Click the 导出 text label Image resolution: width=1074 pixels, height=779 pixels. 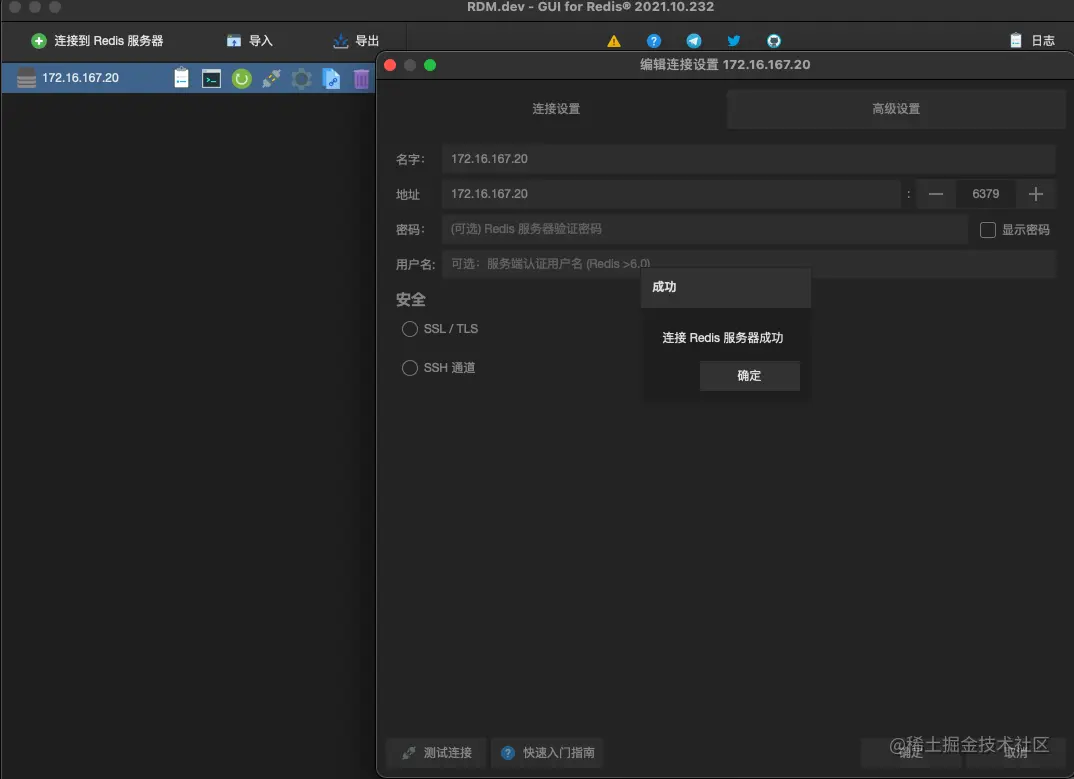click(x=367, y=41)
